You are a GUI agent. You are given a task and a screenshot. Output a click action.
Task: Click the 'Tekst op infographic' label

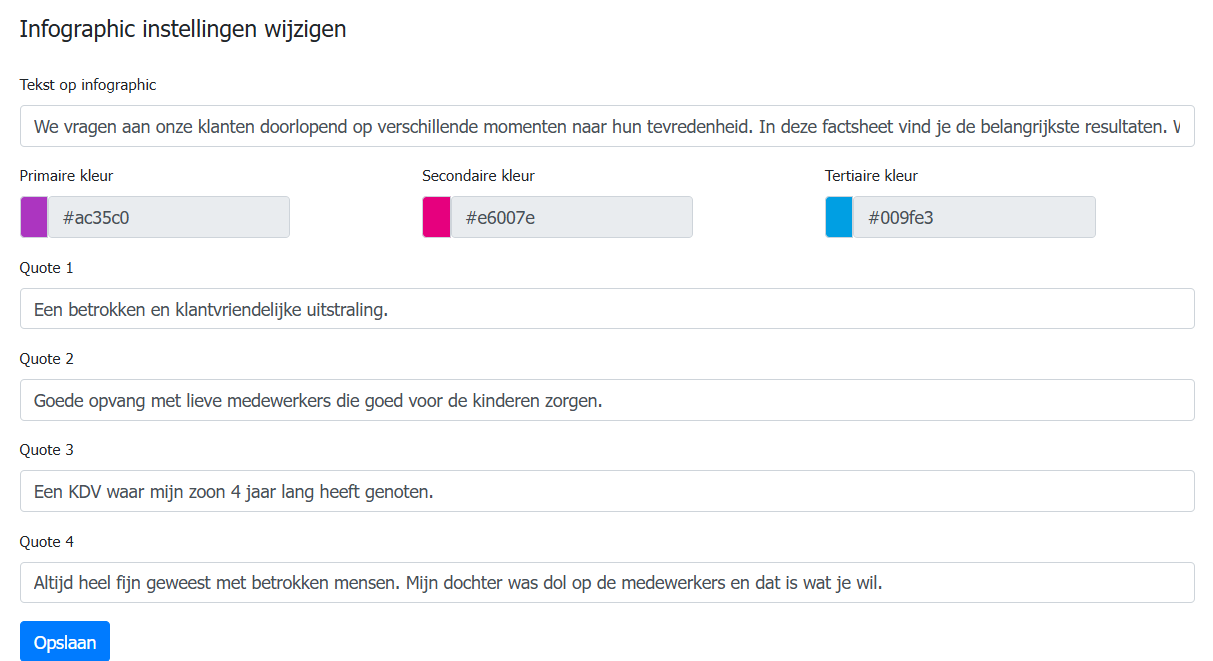tap(88, 85)
